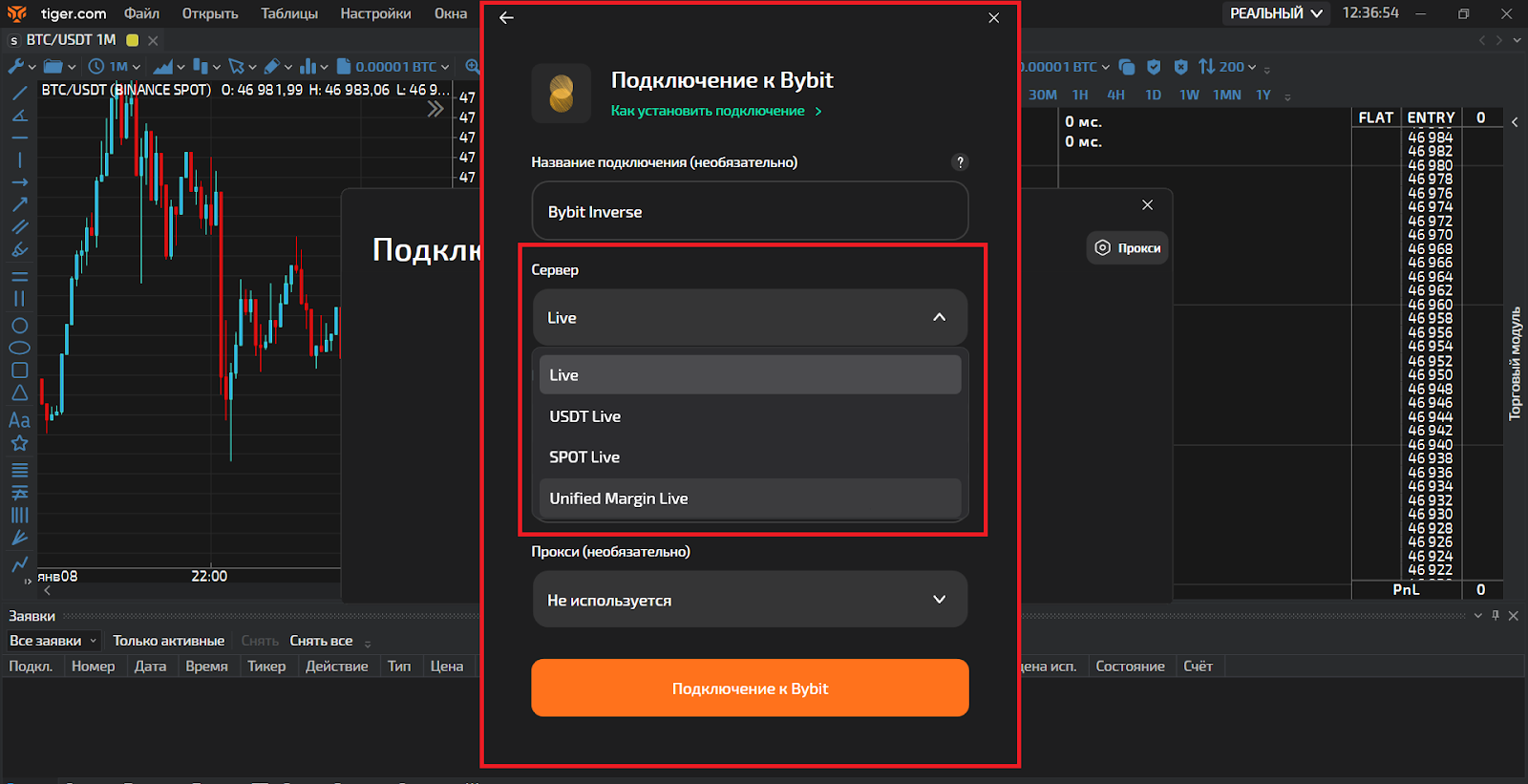Open the Таблицы menu
This screenshot has height=784, width=1528.
tap(289, 13)
